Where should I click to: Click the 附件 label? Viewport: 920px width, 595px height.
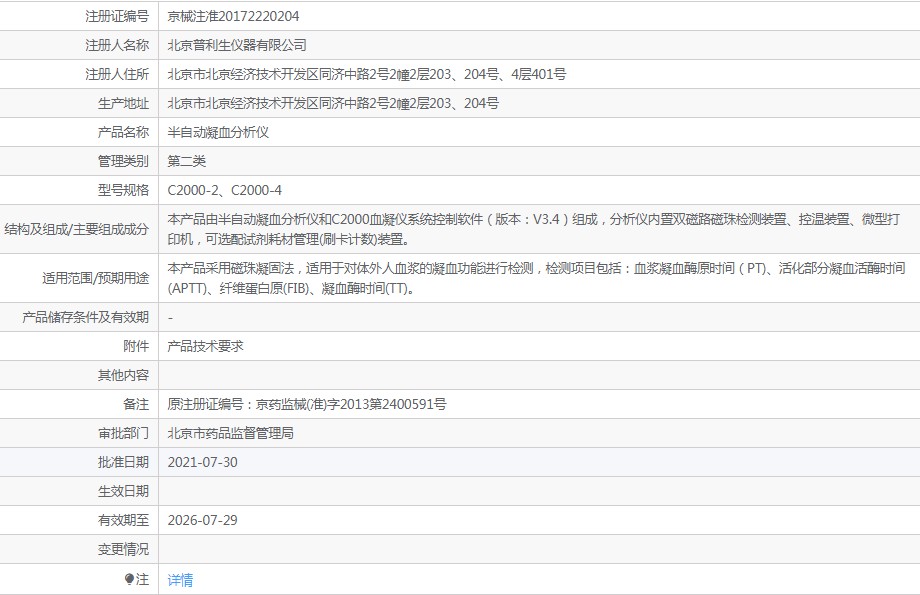(136, 346)
